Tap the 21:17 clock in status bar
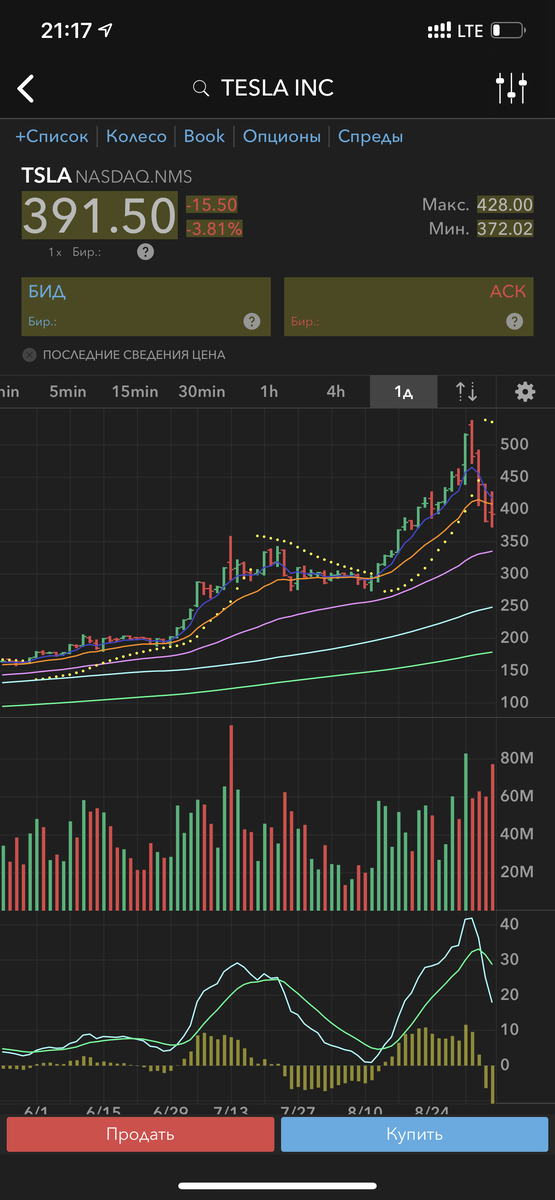 click(66, 31)
